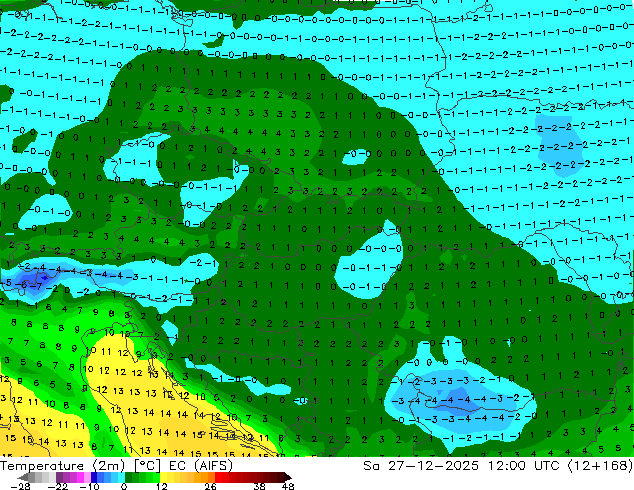Screen dimensions: 634x490
Task: Click the yellow segment of the temperature scale
Action: pos(163,477)
